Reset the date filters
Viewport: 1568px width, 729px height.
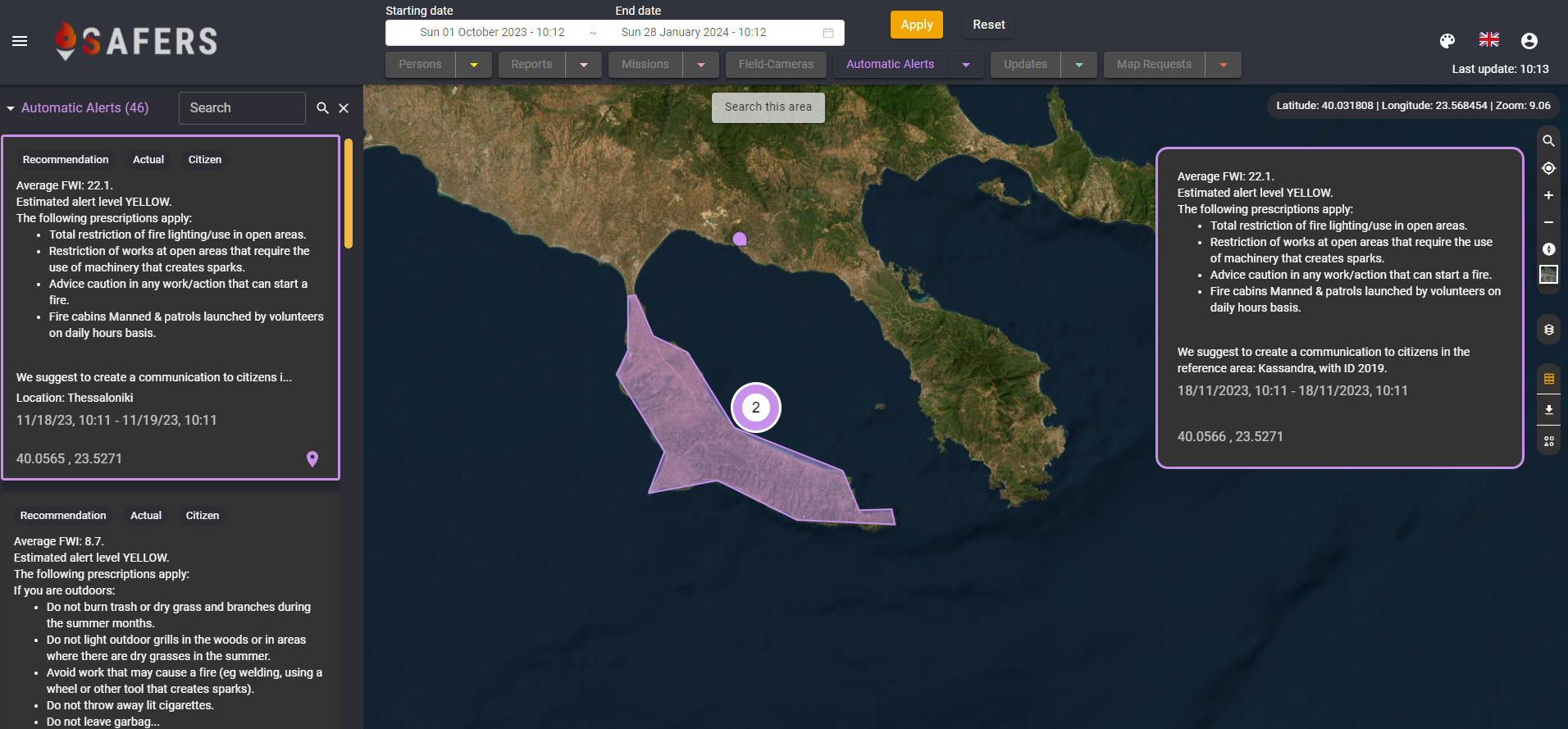(x=989, y=25)
